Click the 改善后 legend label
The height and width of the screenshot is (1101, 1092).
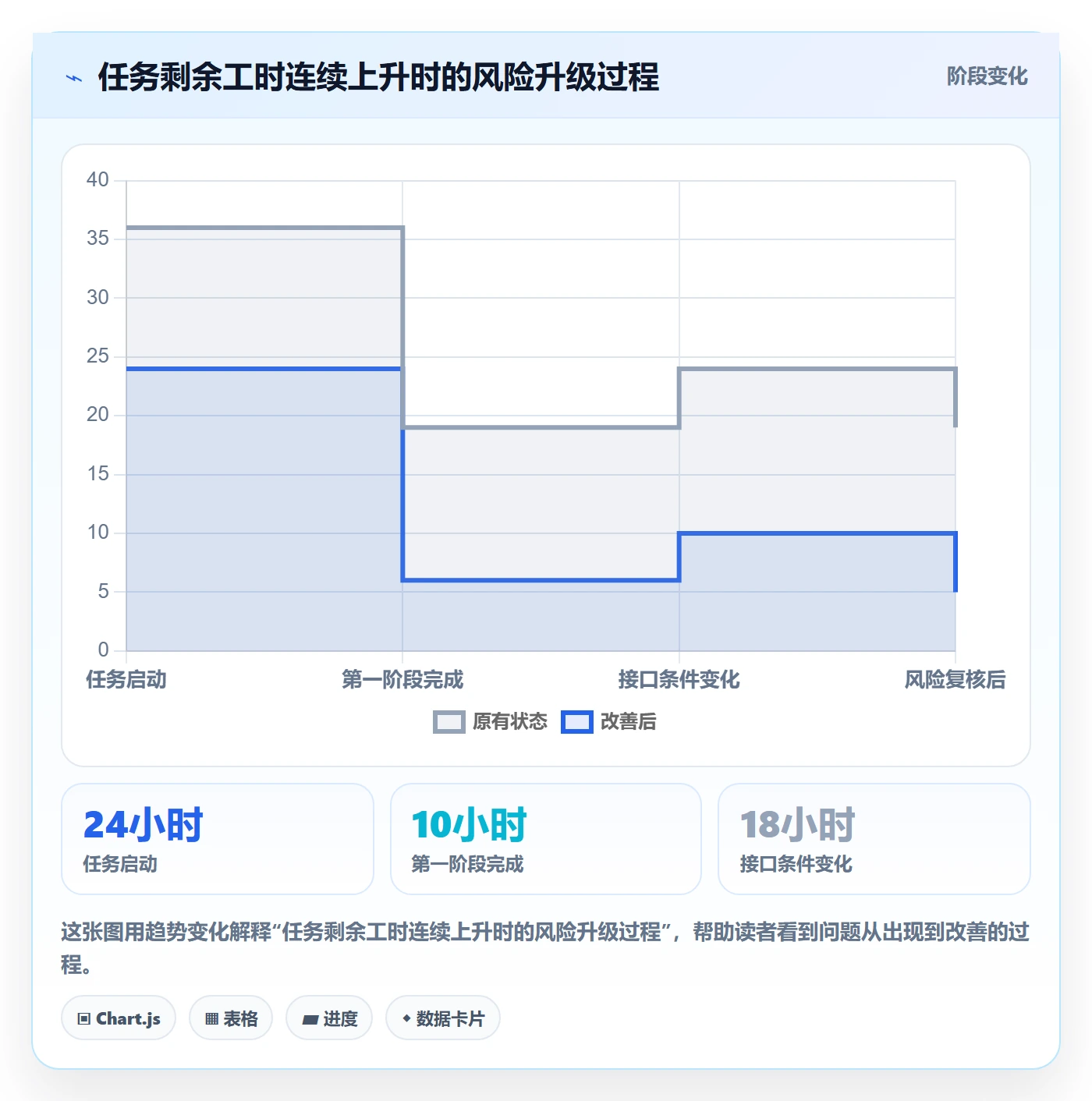tap(629, 722)
